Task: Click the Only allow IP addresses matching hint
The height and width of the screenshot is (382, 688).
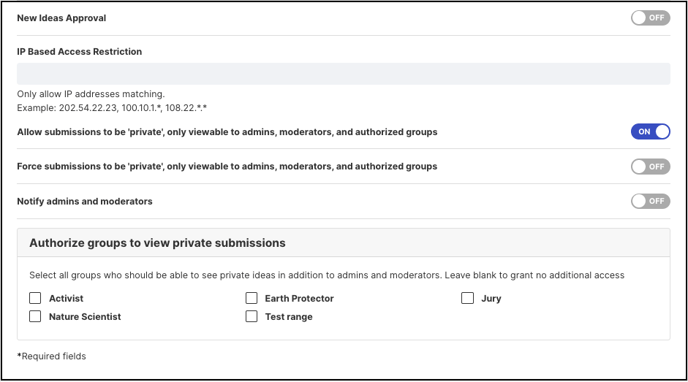Action: (91, 94)
